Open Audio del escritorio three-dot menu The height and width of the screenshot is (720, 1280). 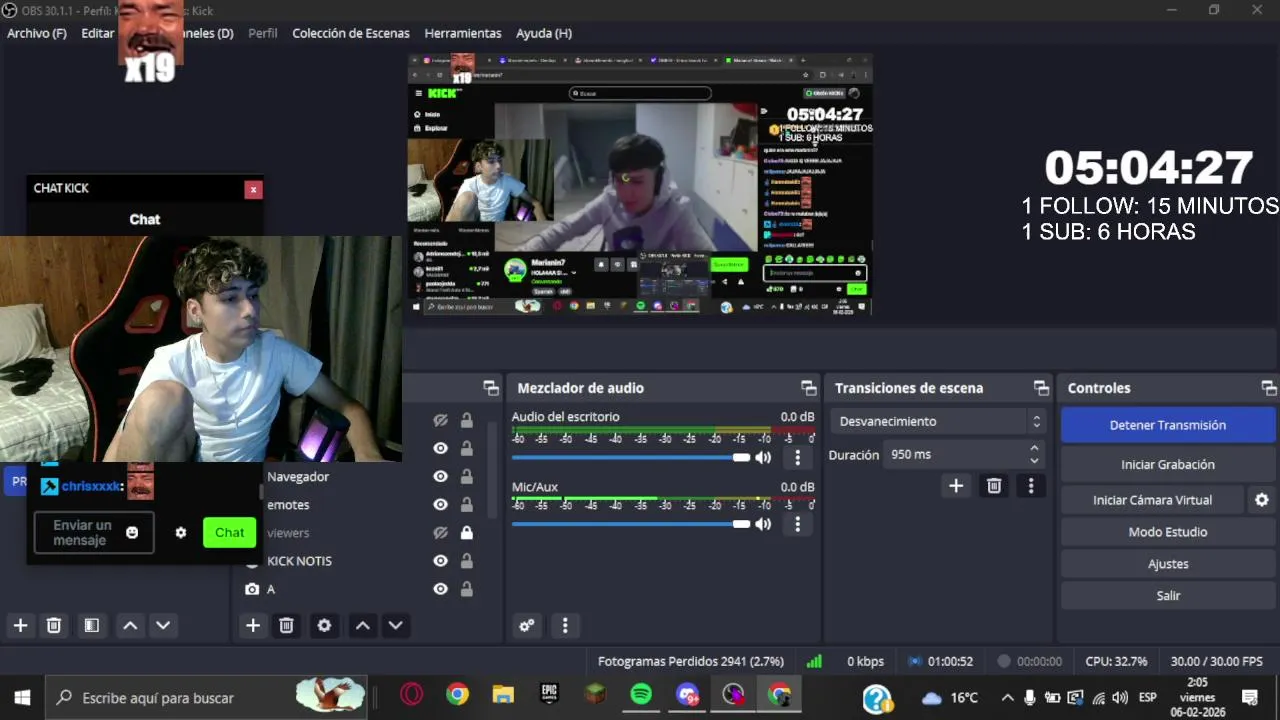[797, 457]
